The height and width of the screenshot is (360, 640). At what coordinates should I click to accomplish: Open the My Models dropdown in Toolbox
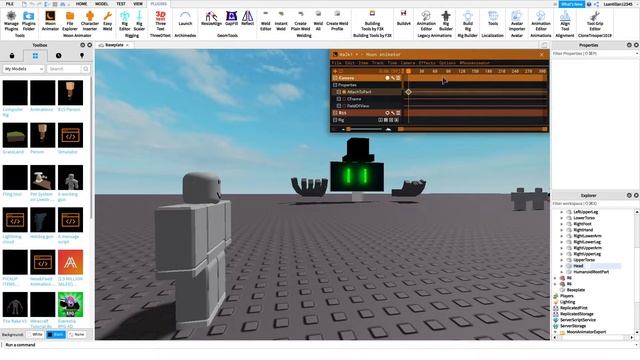pyautogui.click(x=24, y=69)
